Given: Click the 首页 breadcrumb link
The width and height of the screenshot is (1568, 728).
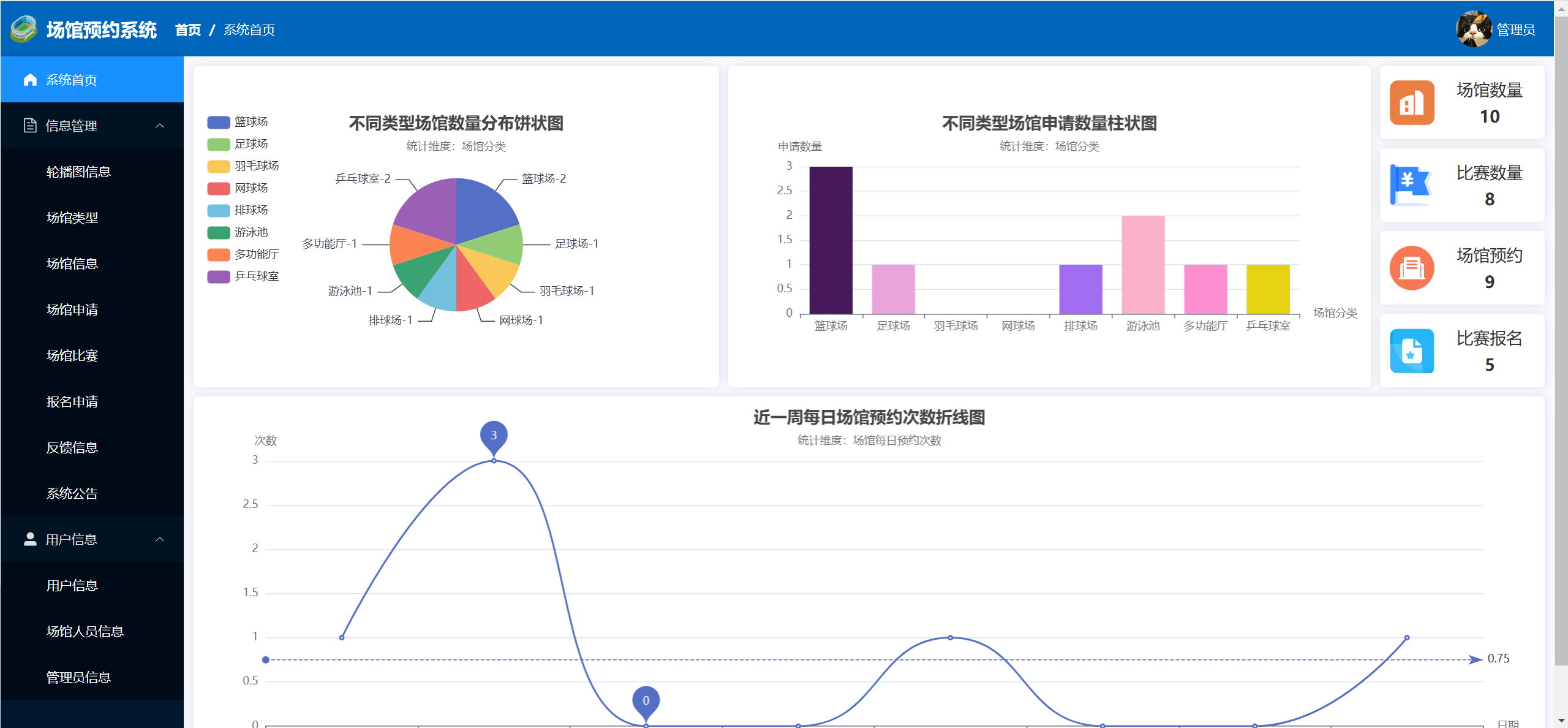Looking at the screenshot, I should [x=187, y=30].
